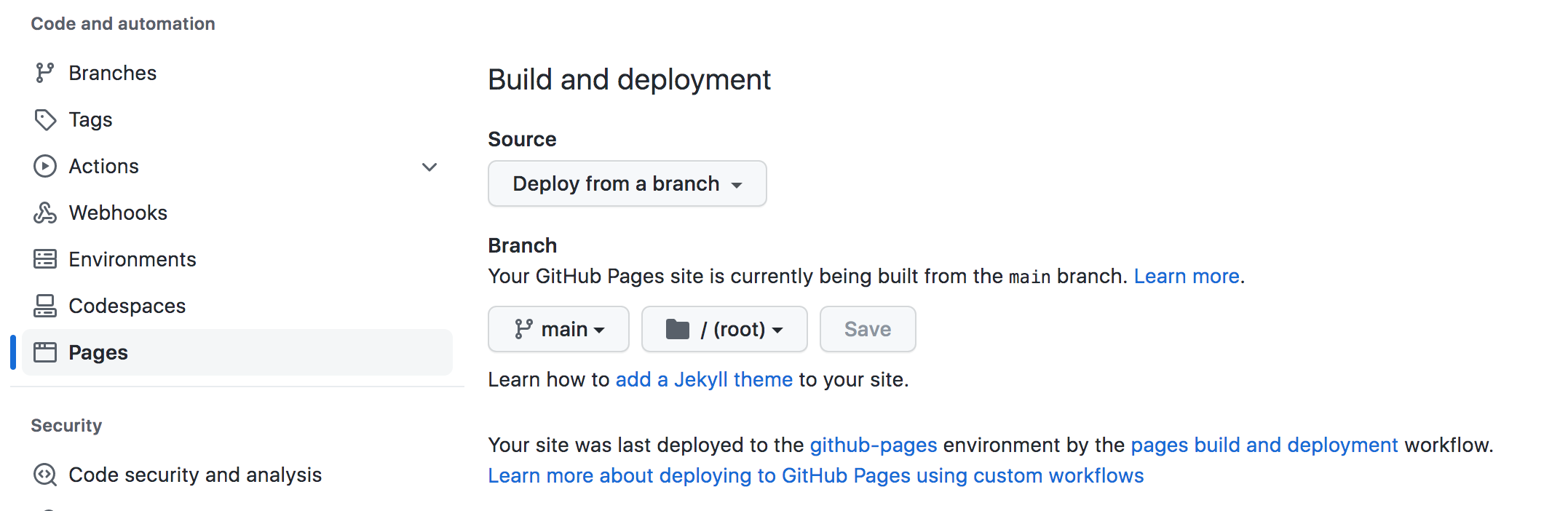Open Branches settings page
1568x511 pixels.
point(237,73)
